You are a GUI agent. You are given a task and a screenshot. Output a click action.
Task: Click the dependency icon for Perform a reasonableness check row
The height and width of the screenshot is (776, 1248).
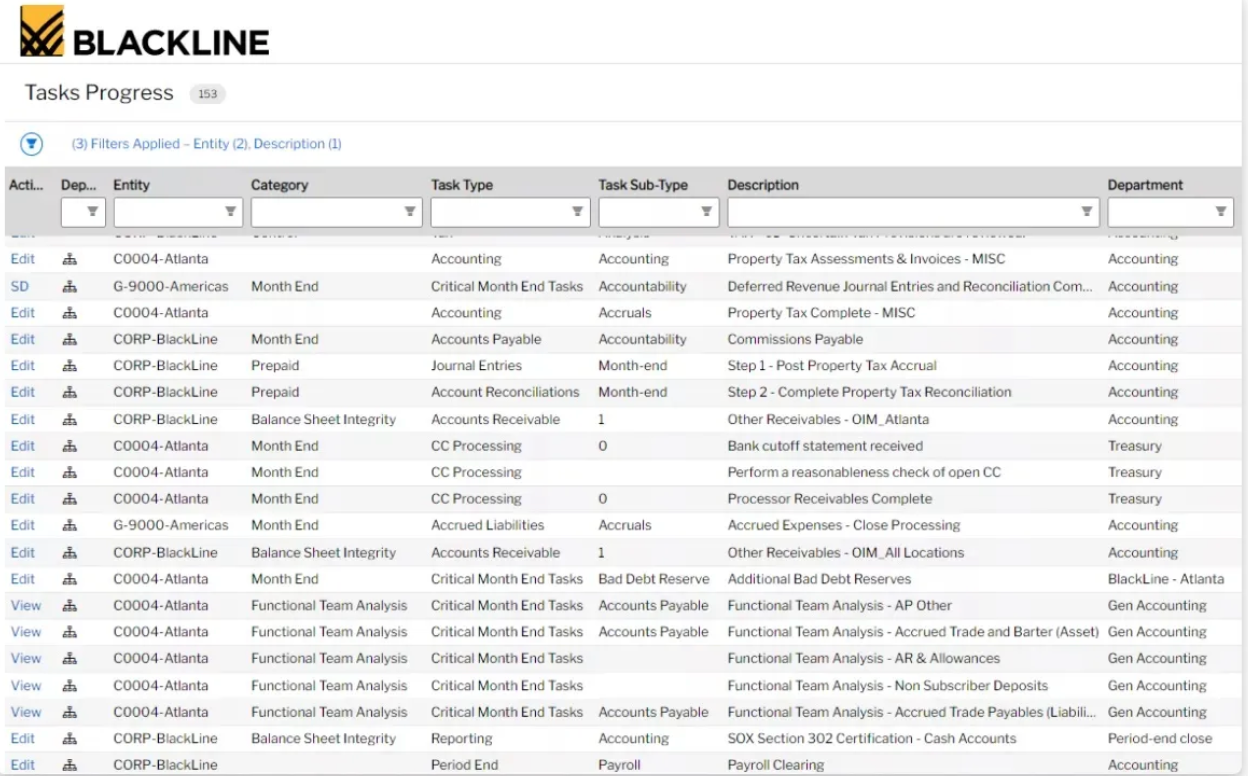70,472
